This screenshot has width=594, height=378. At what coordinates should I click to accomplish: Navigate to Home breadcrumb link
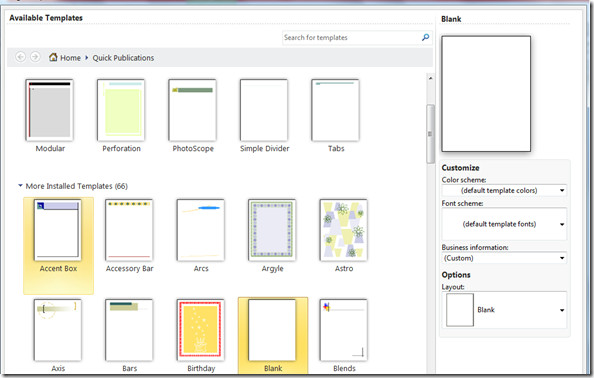pos(70,58)
